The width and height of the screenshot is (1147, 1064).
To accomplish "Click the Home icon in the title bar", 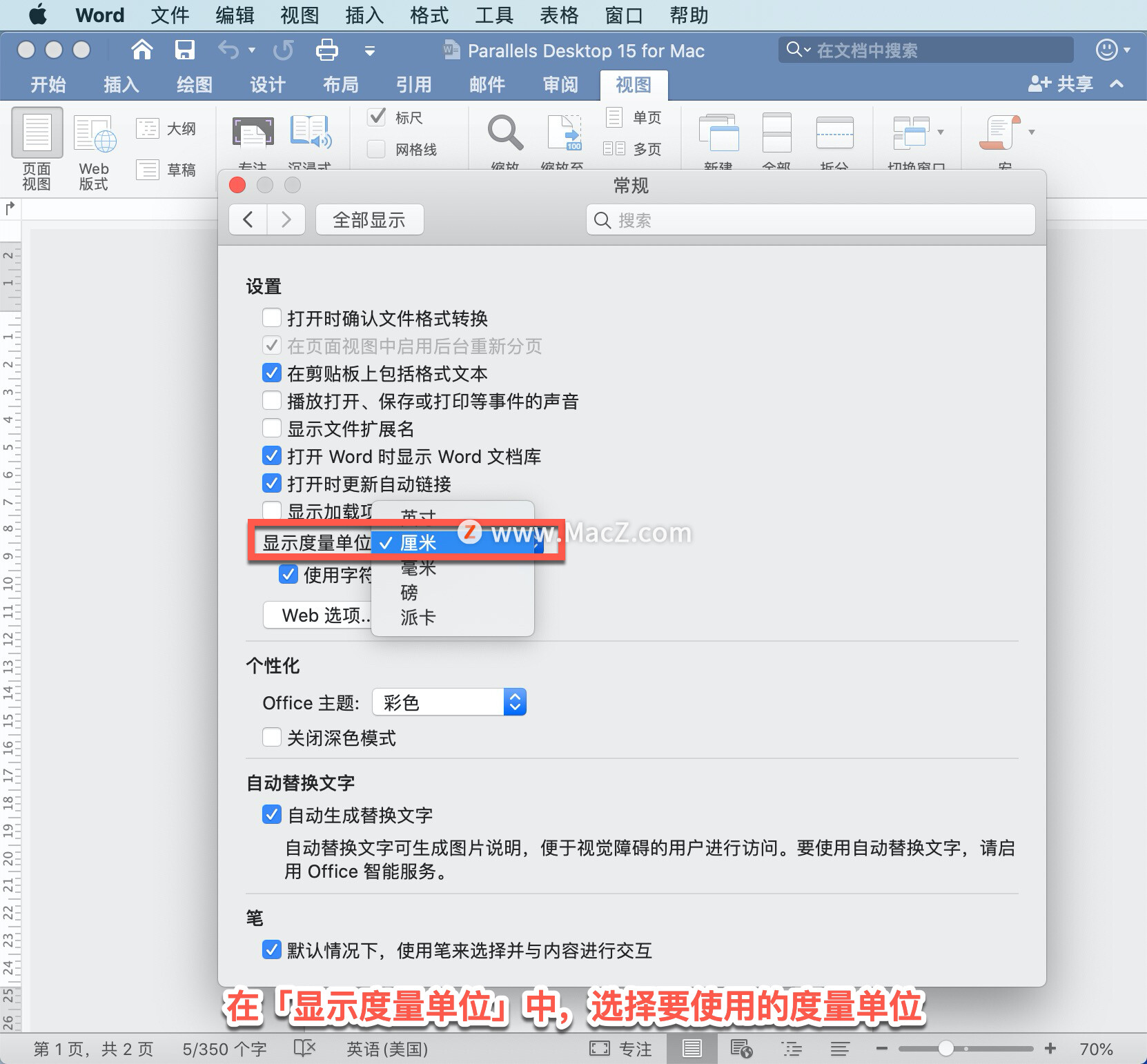I will pos(141,50).
